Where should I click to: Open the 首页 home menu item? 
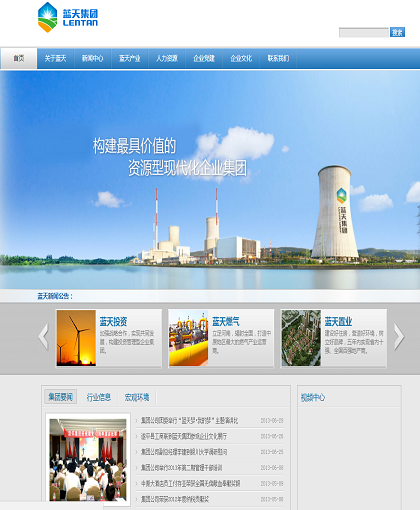19,59
